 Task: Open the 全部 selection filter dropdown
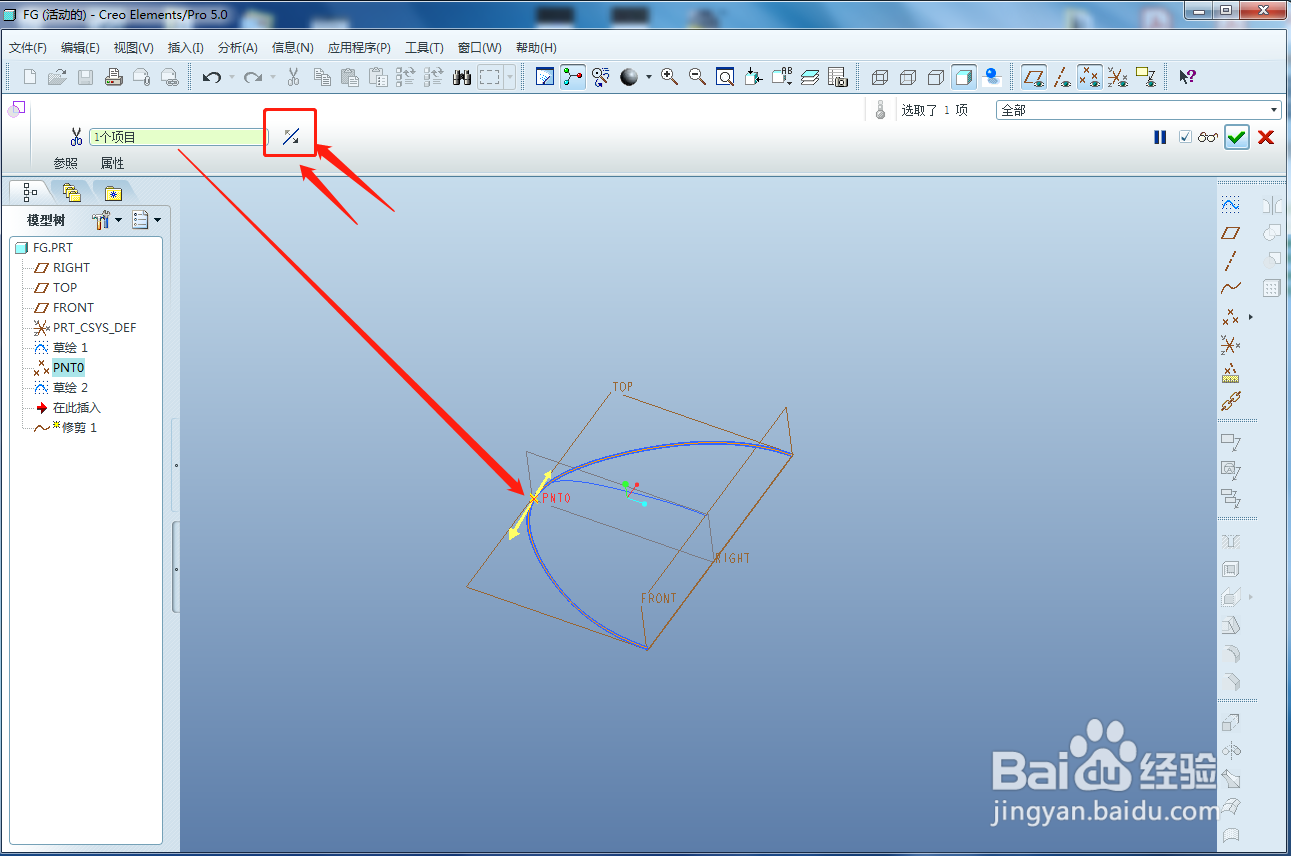pyautogui.click(x=1138, y=110)
